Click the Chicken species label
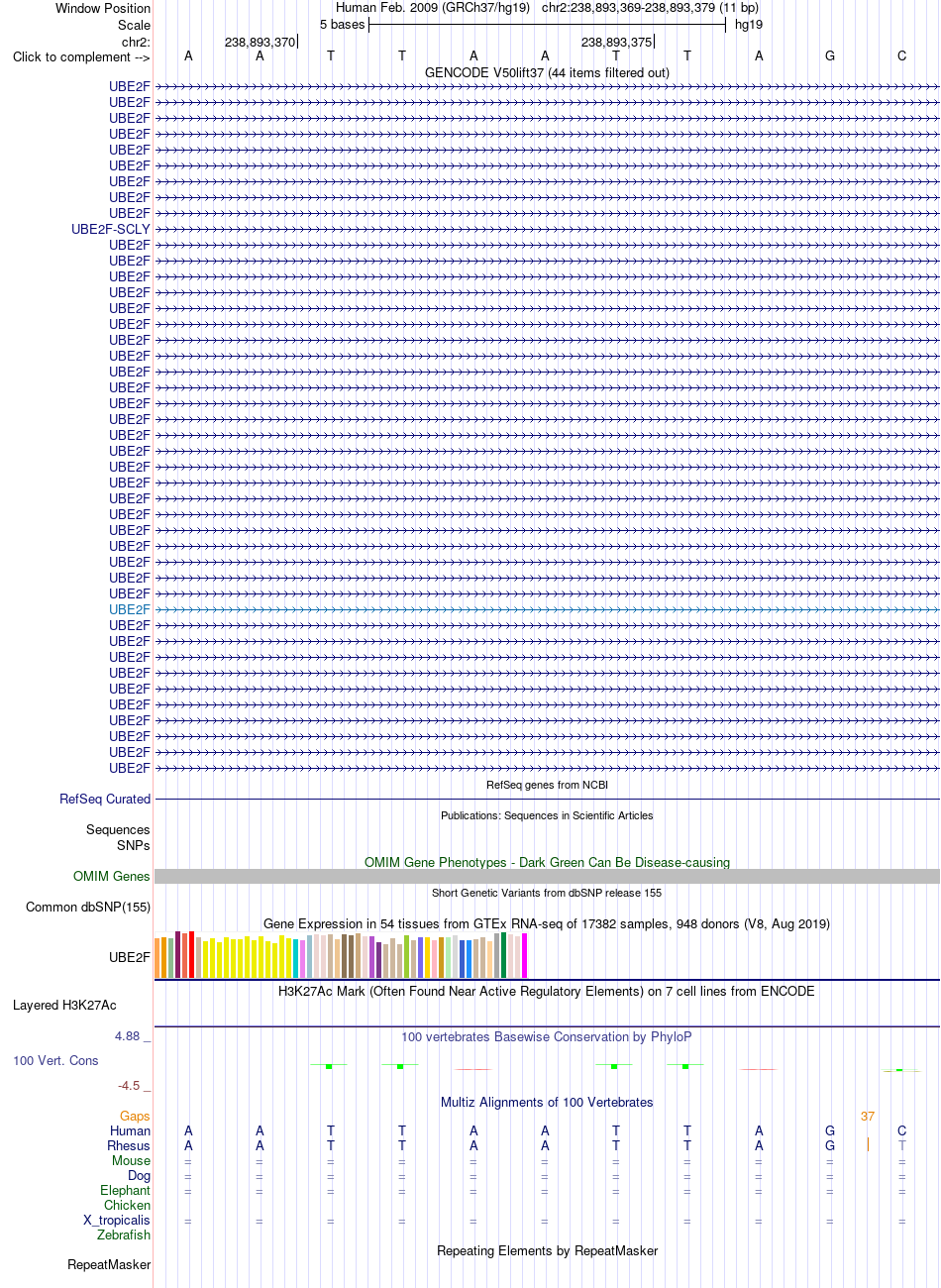 (127, 1205)
